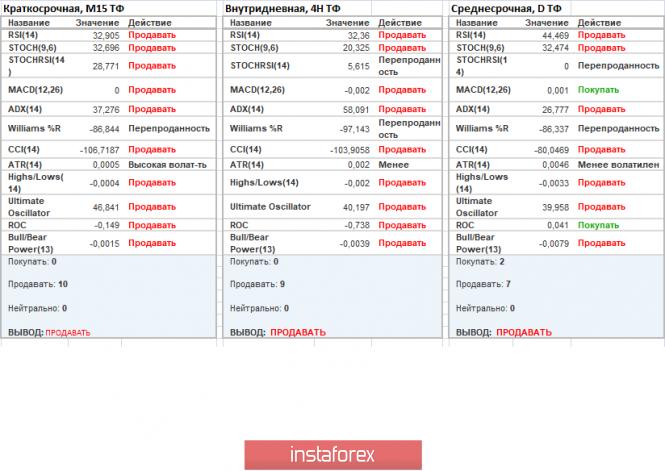Image resolution: width=665 pixels, height=471 pixels.
Task: Click 'Менее' ATR action cell in 4H table
Action: pos(394,165)
